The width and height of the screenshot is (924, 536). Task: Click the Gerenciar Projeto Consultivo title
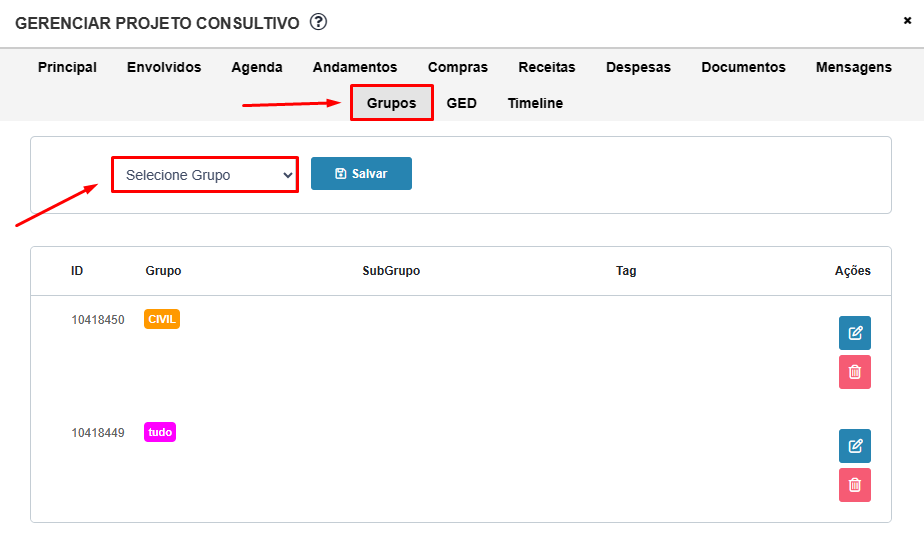pyautogui.click(x=157, y=23)
